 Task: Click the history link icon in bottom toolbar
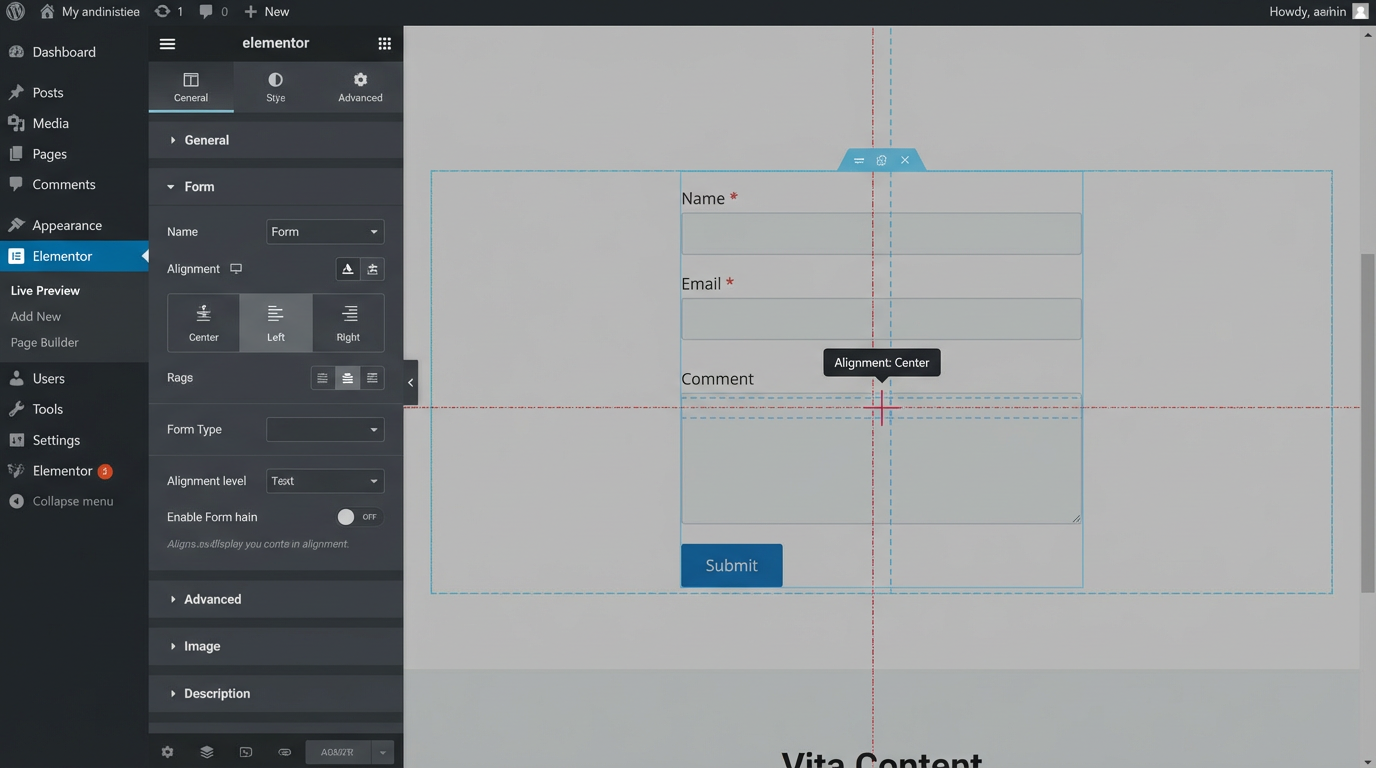pyautogui.click(x=285, y=751)
